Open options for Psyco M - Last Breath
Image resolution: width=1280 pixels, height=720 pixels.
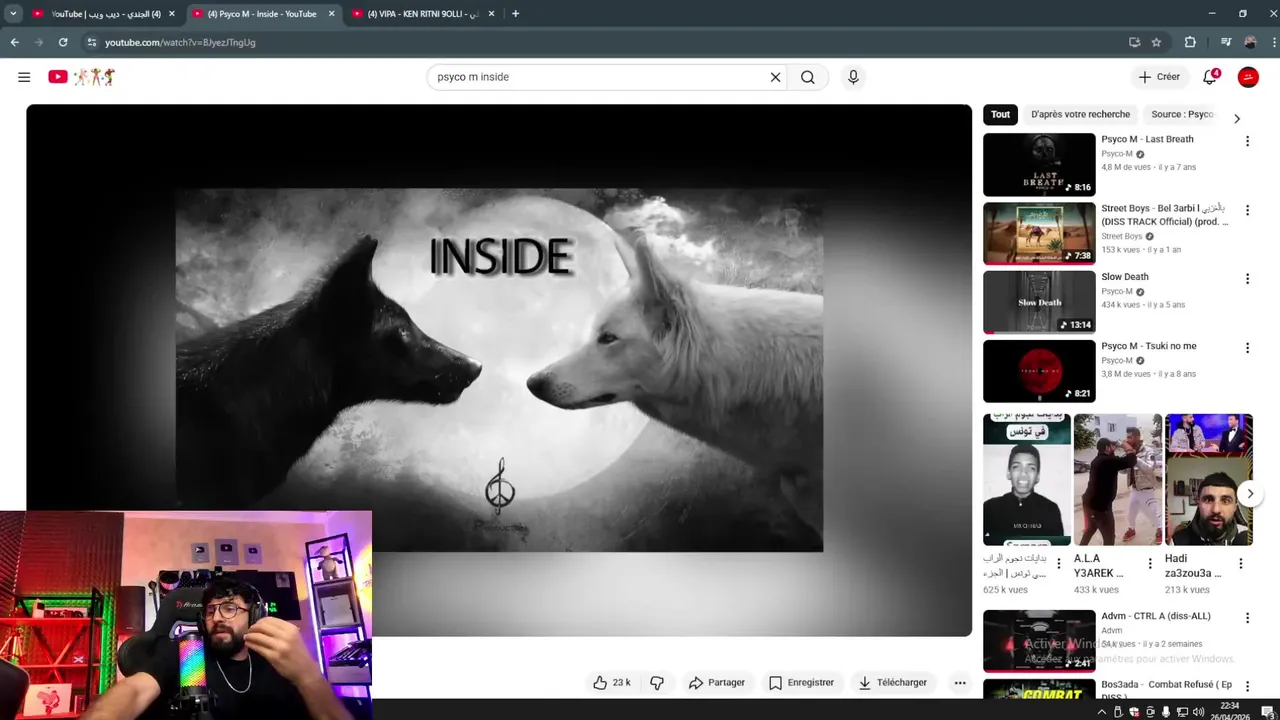[1247, 141]
